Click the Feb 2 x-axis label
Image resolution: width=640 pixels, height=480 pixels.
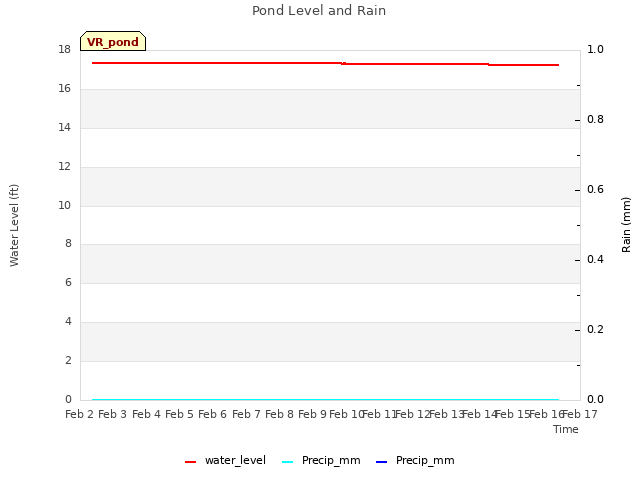pyautogui.click(x=80, y=414)
